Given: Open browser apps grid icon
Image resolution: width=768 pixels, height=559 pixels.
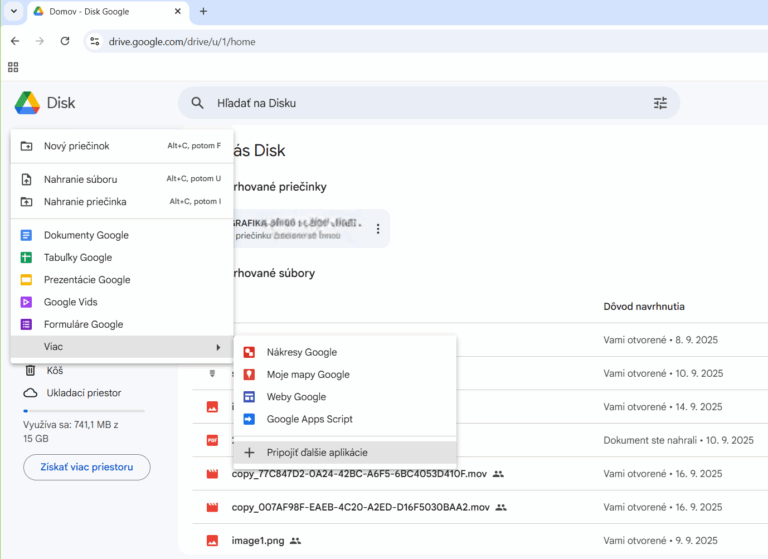Looking at the screenshot, I should 13,67.
